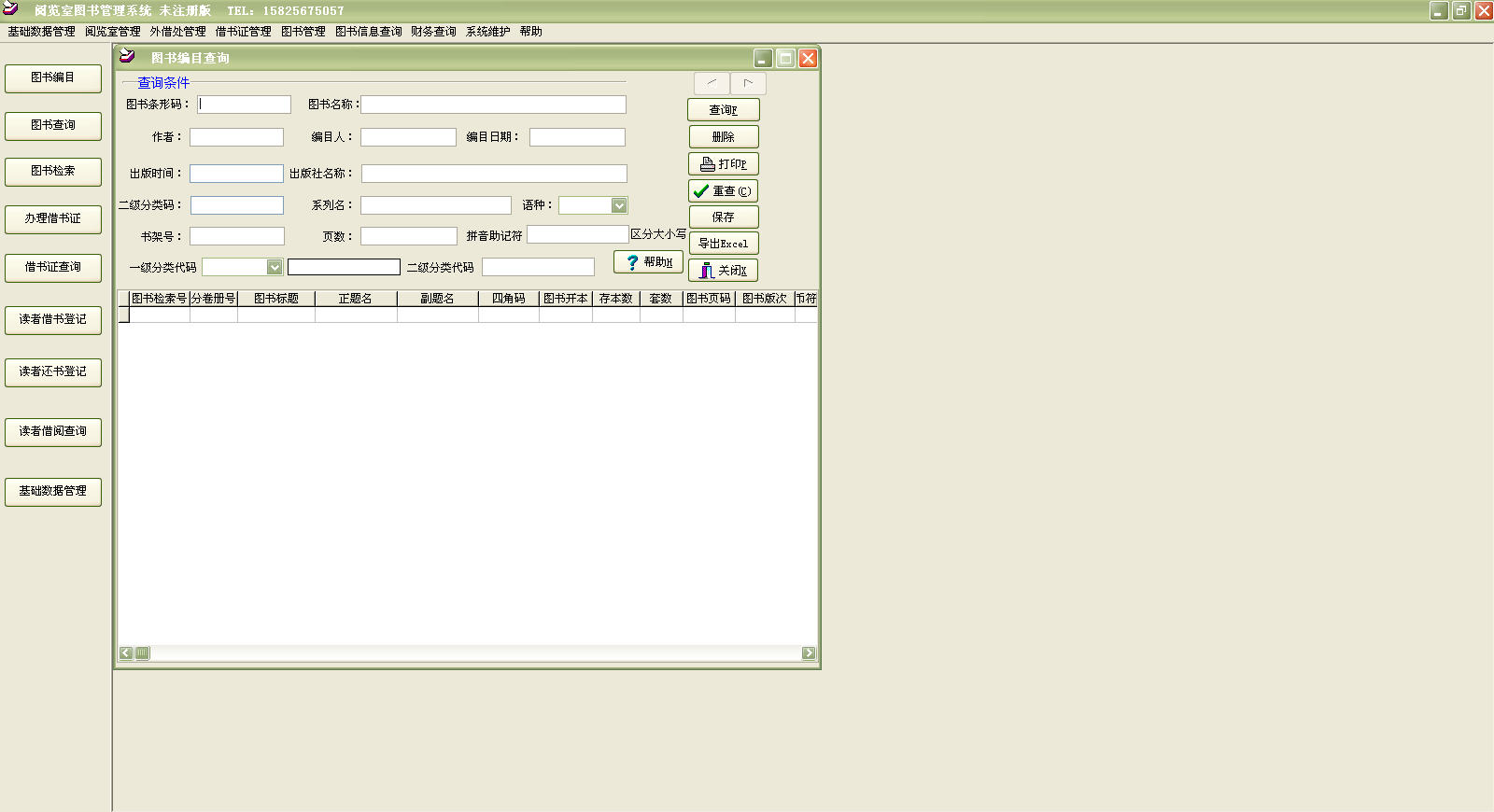Screen dimensions: 1494x812
Task: Open the 图书信息查询 menu
Action: pos(369,32)
